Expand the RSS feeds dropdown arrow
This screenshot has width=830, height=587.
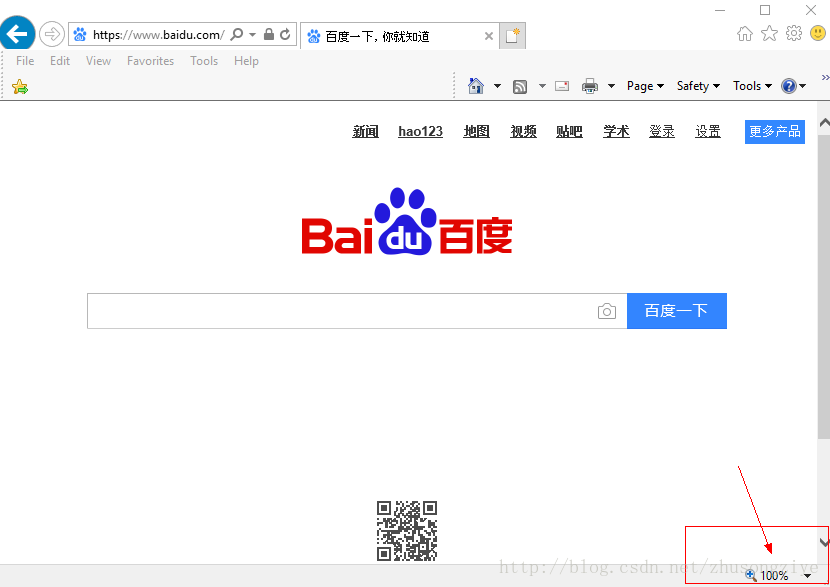pyautogui.click(x=542, y=86)
